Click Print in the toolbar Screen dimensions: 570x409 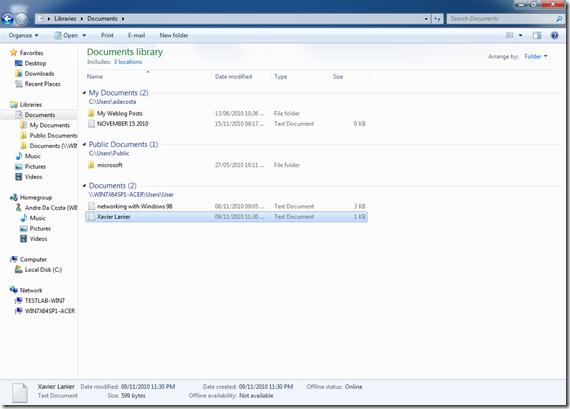tap(107, 35)
